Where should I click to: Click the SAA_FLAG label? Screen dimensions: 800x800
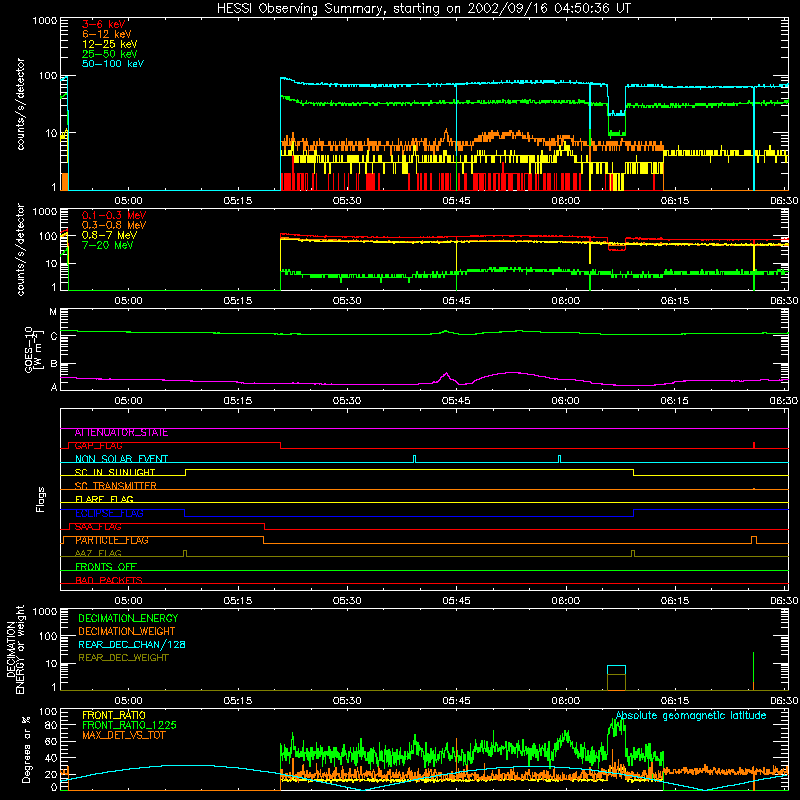pos(98,527)
